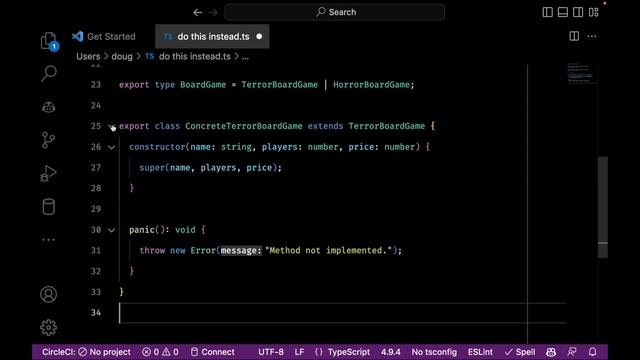This screenshot has height=360, width=640.
Task: Click the ConcreteTerrorBoardGame class name
Action: pyautogui.click(x=244, y=126)
